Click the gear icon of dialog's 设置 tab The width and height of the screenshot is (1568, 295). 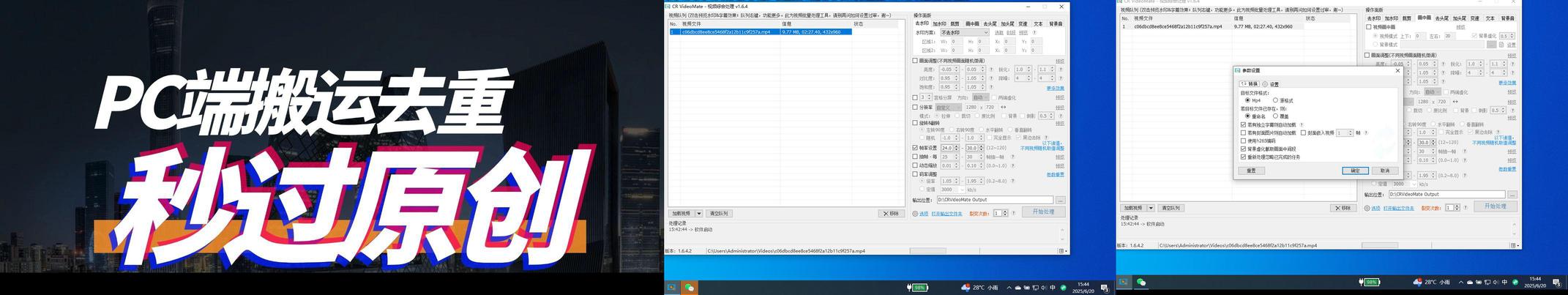click(x=1265, y=84)
